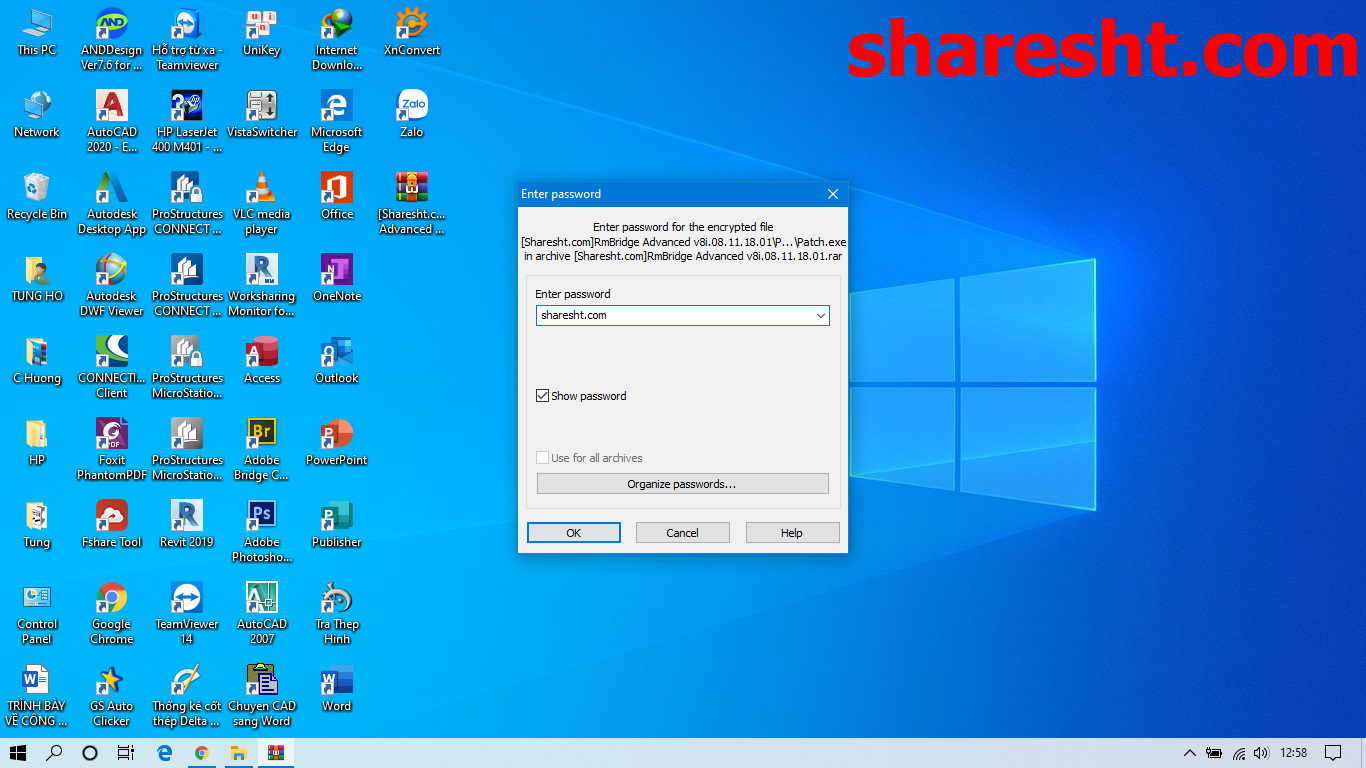Select the Microsoft Edge desktop shortcut
Viewport: 1366px width, 768px height.
[337, 121]
